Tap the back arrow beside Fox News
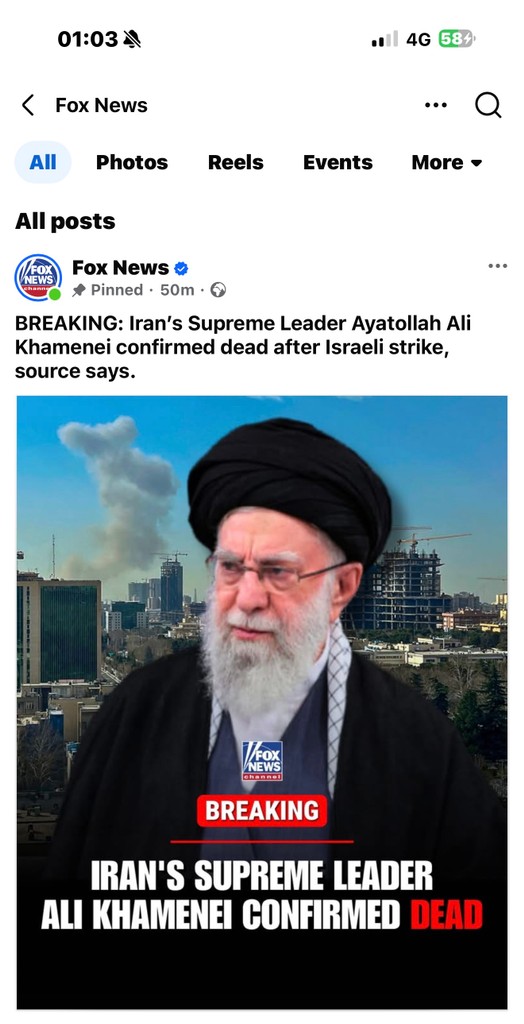Viewport: 524px width, 1024px height. pos(27,105)
